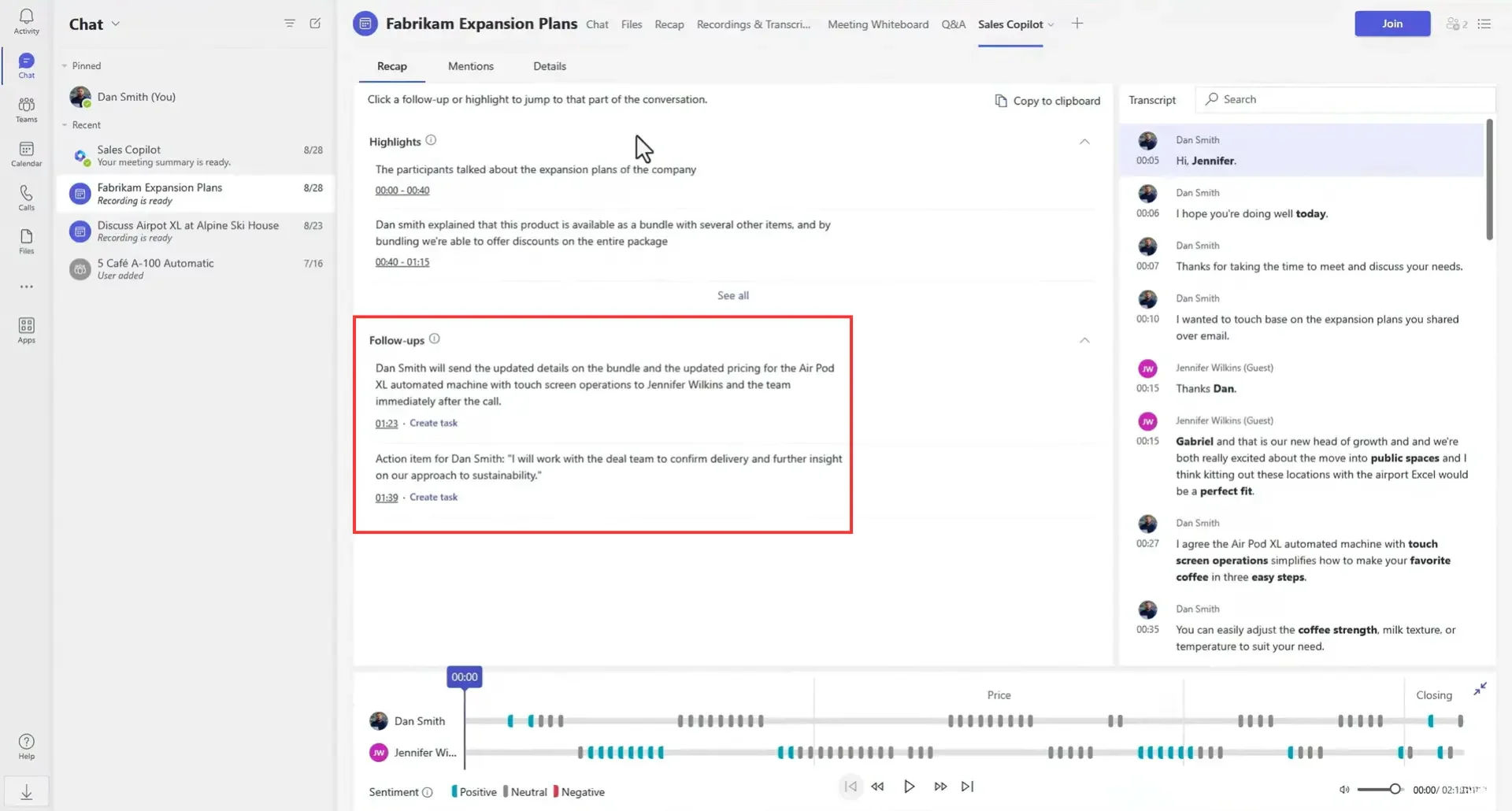Viewport: 1512px width, 811px height.
Task: Collapse the Pinned chats group
Action: (65, 66)
